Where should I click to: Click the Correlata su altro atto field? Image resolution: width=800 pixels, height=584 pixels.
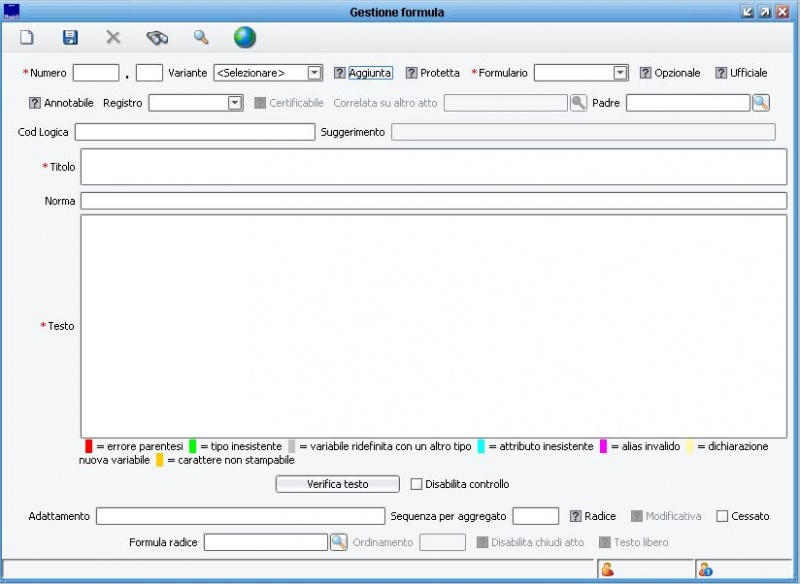506,103
